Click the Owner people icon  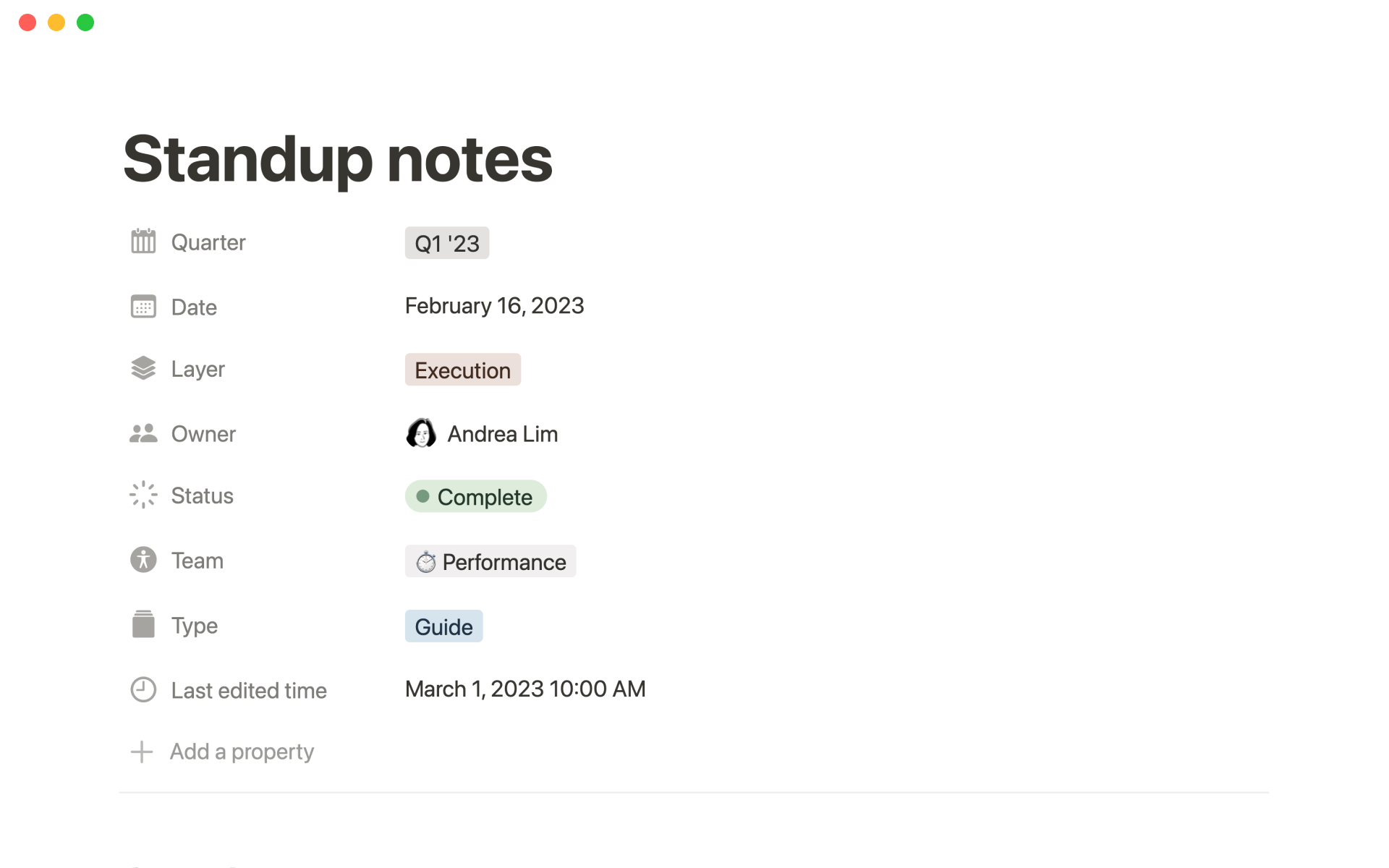(143, 433)
